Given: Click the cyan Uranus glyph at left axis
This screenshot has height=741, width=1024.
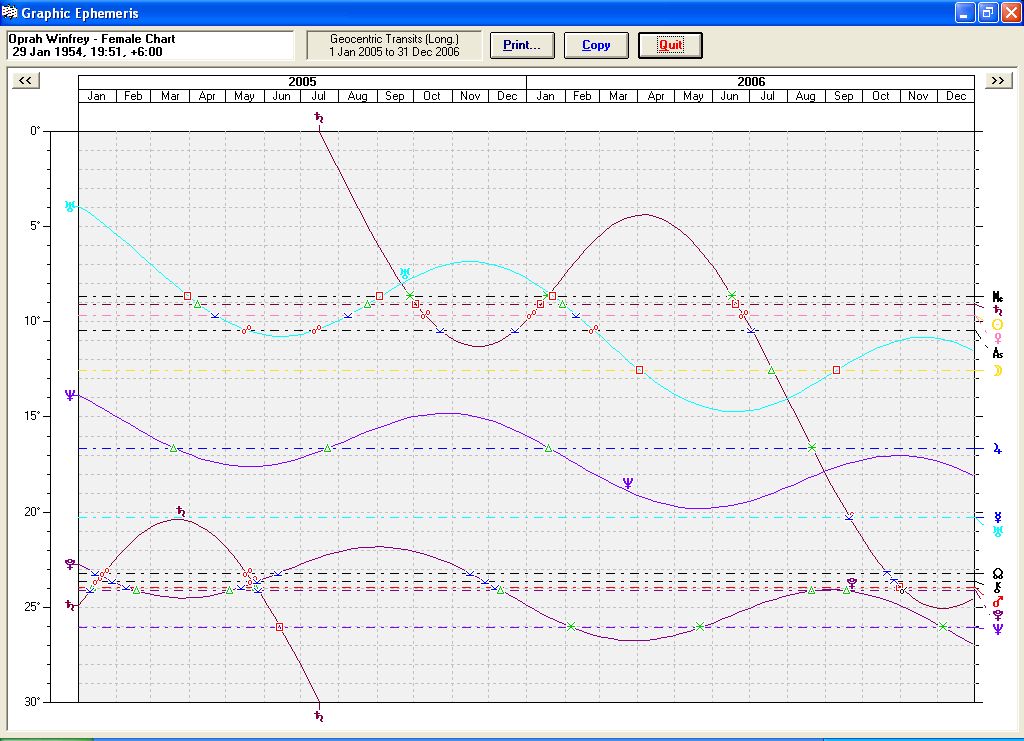Looking at the screenshot, I should click(69, 206).
